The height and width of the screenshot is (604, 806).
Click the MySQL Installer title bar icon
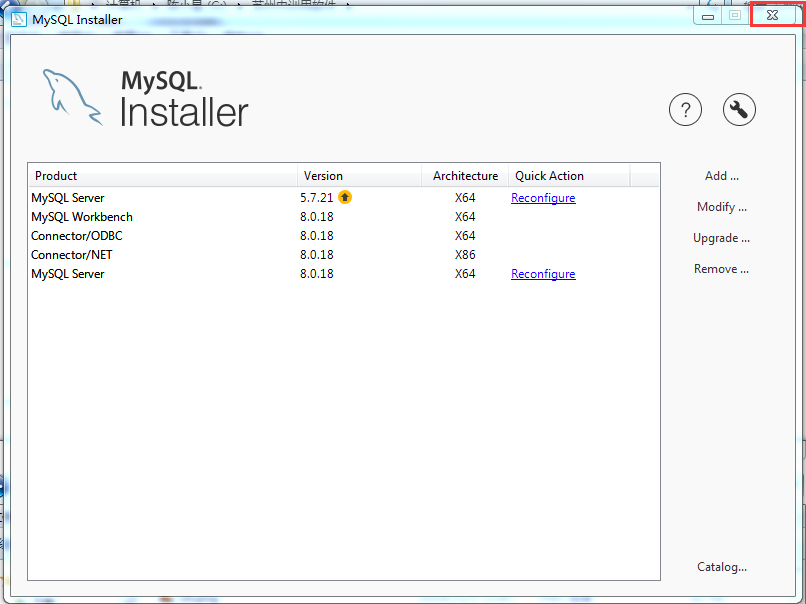point(17,19)
